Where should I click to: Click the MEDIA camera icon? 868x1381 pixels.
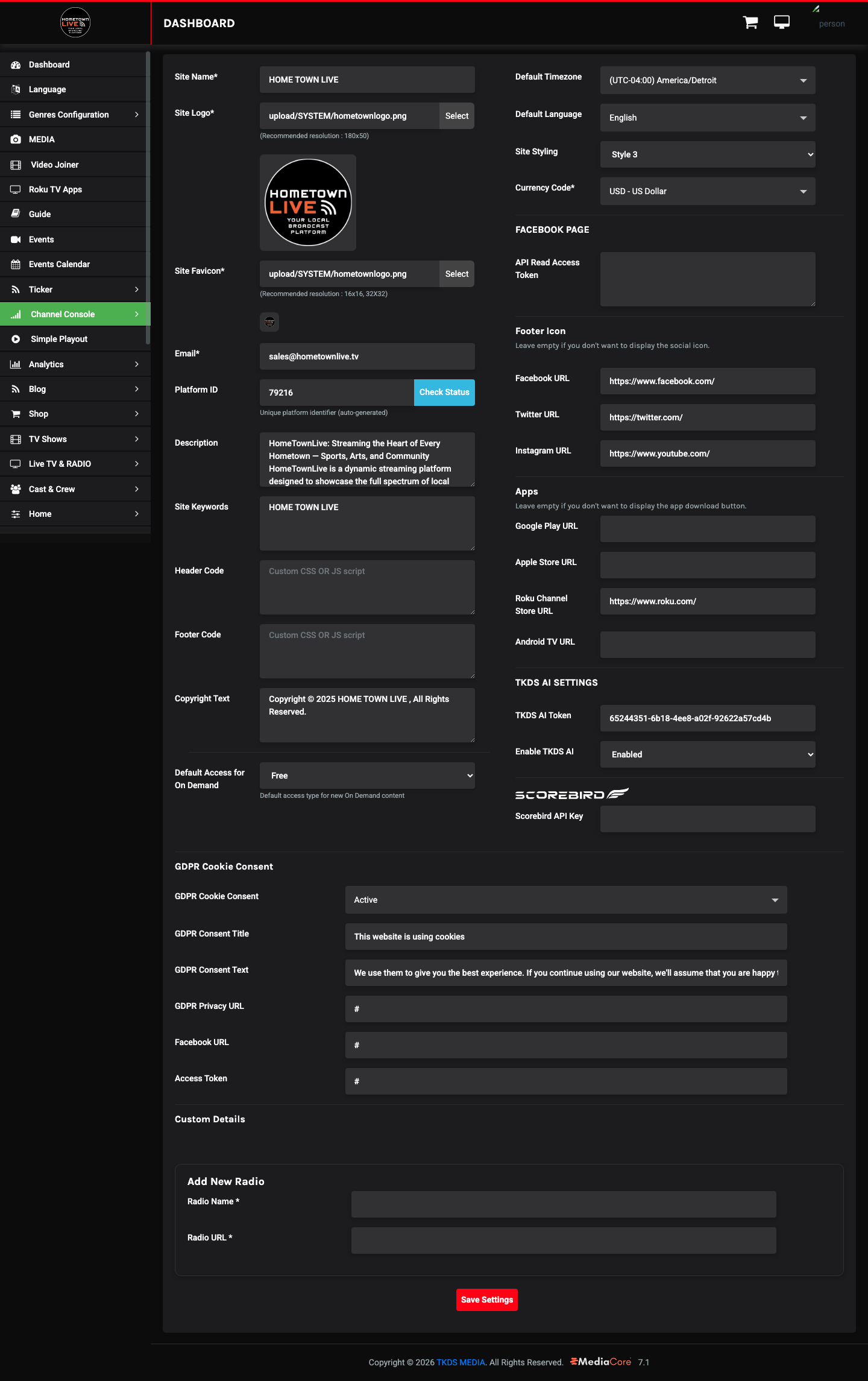pyautogui.click(x=16, y=139)
